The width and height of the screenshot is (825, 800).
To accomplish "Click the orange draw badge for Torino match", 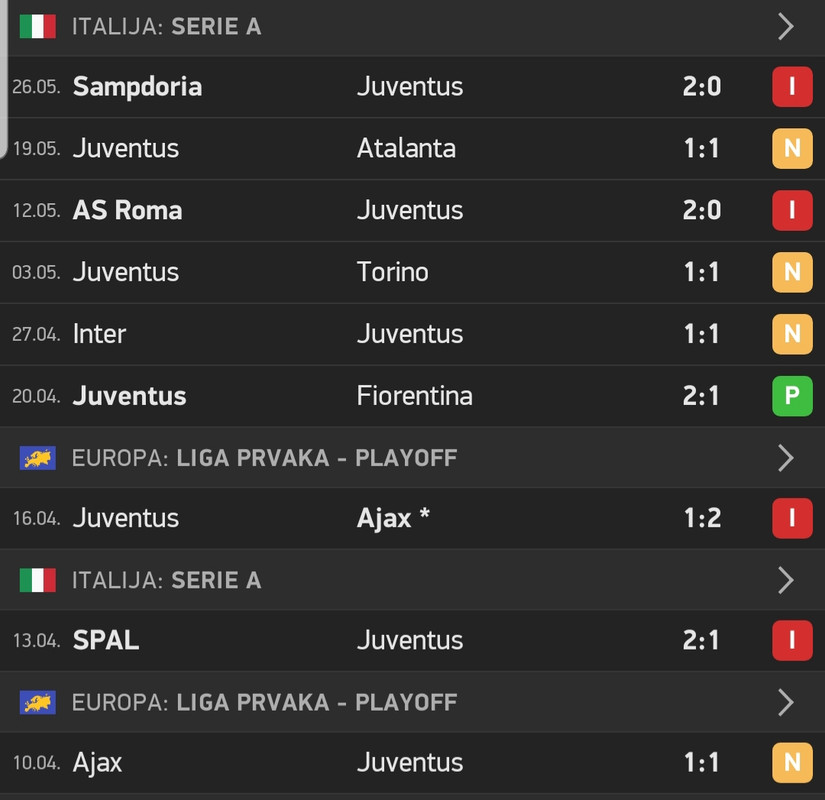I will tap(792, 272).
